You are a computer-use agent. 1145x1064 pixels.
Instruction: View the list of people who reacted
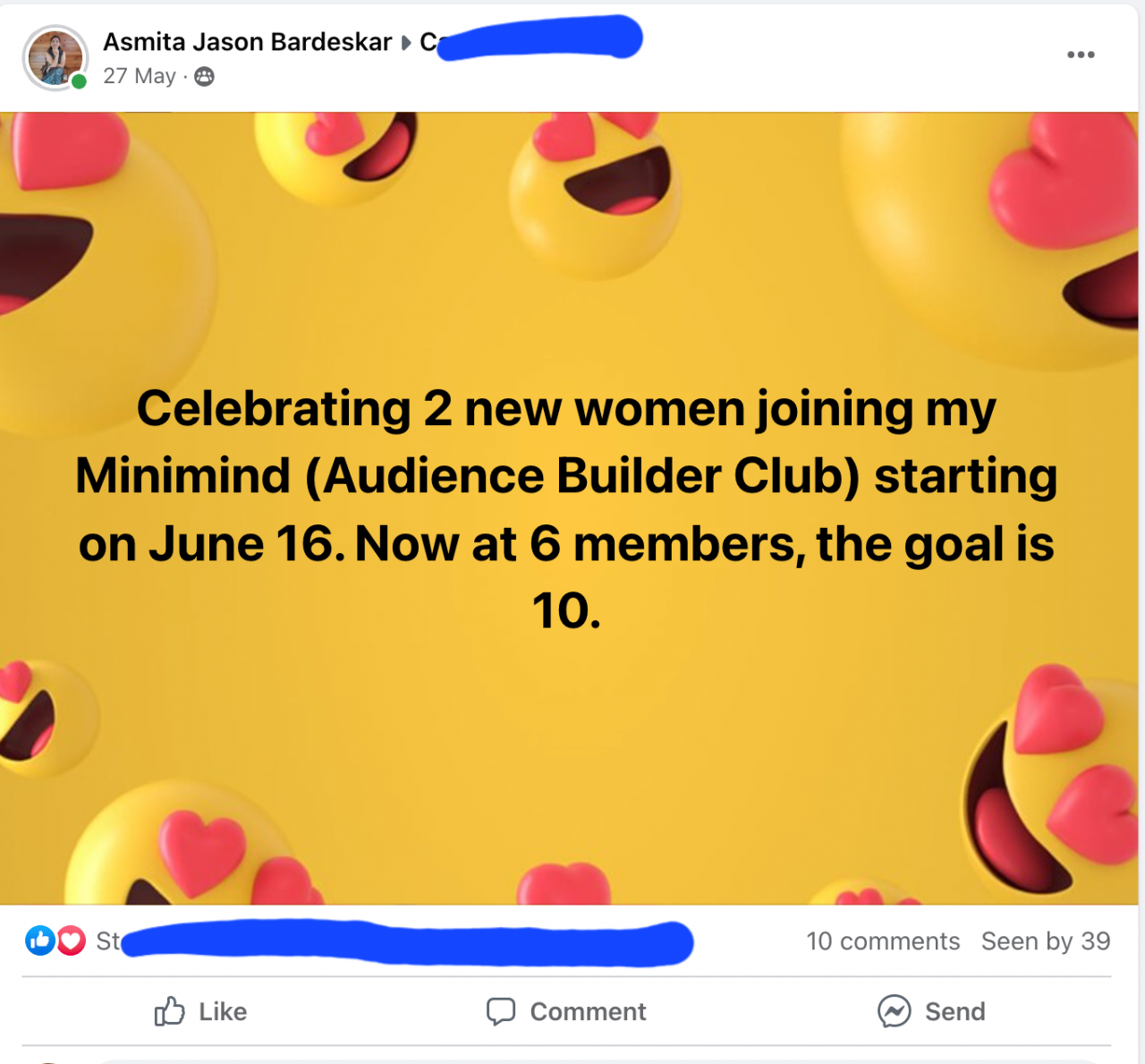tap(403, 942)
